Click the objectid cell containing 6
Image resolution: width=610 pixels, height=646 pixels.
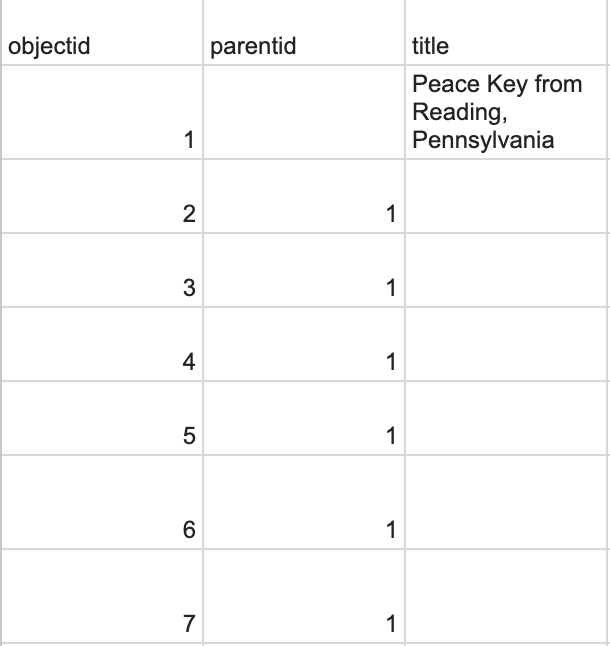tap(100, 502)
